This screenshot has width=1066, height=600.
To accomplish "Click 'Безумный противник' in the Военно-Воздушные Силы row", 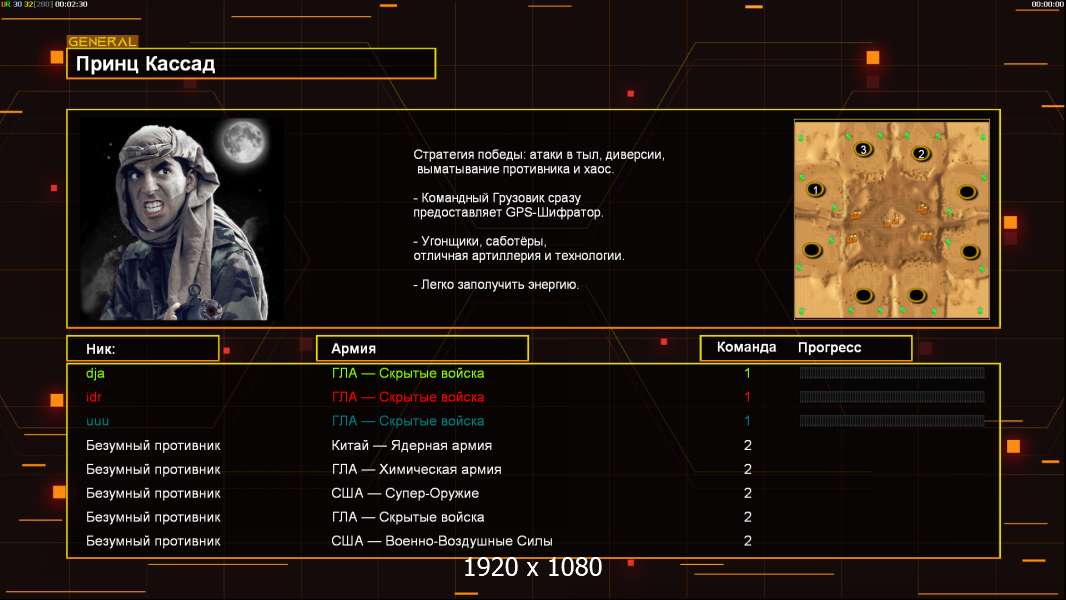I will tap(153, 542).
